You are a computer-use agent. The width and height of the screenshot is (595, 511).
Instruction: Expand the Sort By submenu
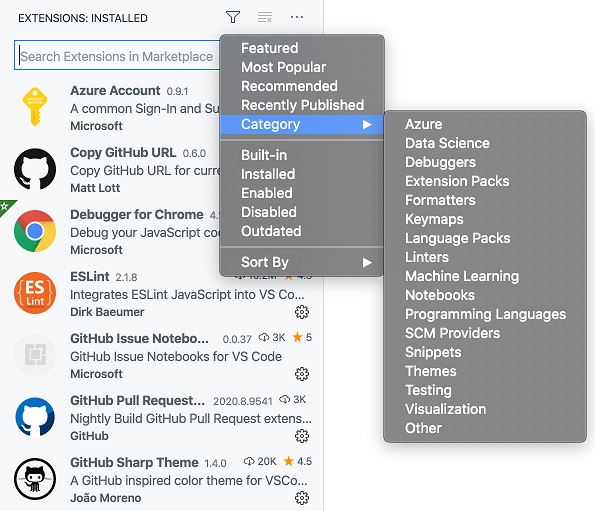(302, 262)
